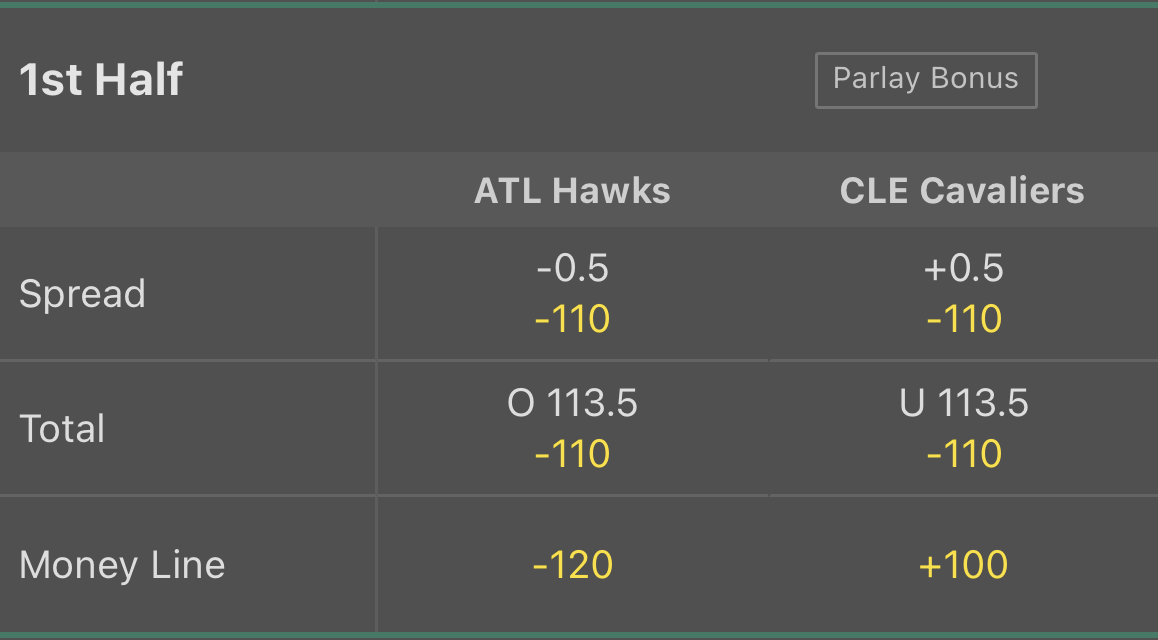
Task: Add Hawks first-half moneyline to bet slip
Action: pos(571,564)
